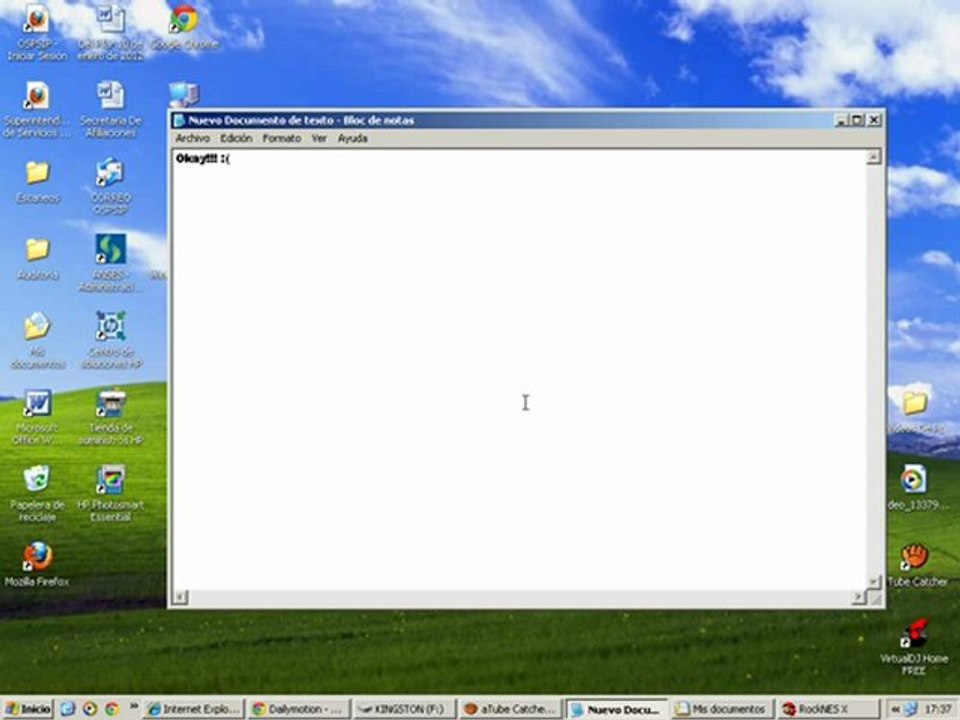Select the HP Photosmart Essential icon
Screen dimensions: 960x720
(111, 493)
